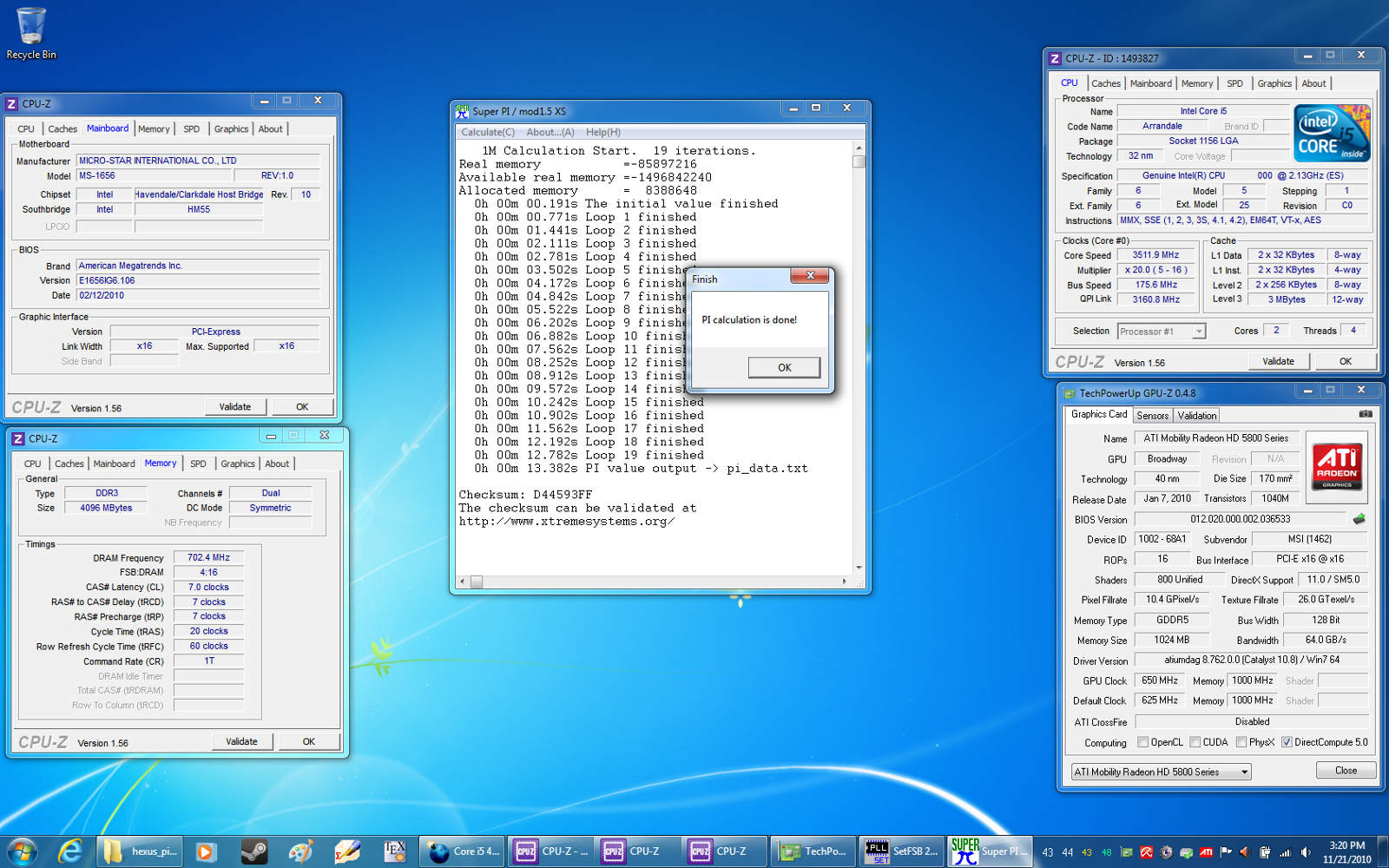This screenshot has width=1389, height=868.
Task: Click Super PI horizontal scrollbar thumb
Action: pyautogui.click(x=476, y=582)
